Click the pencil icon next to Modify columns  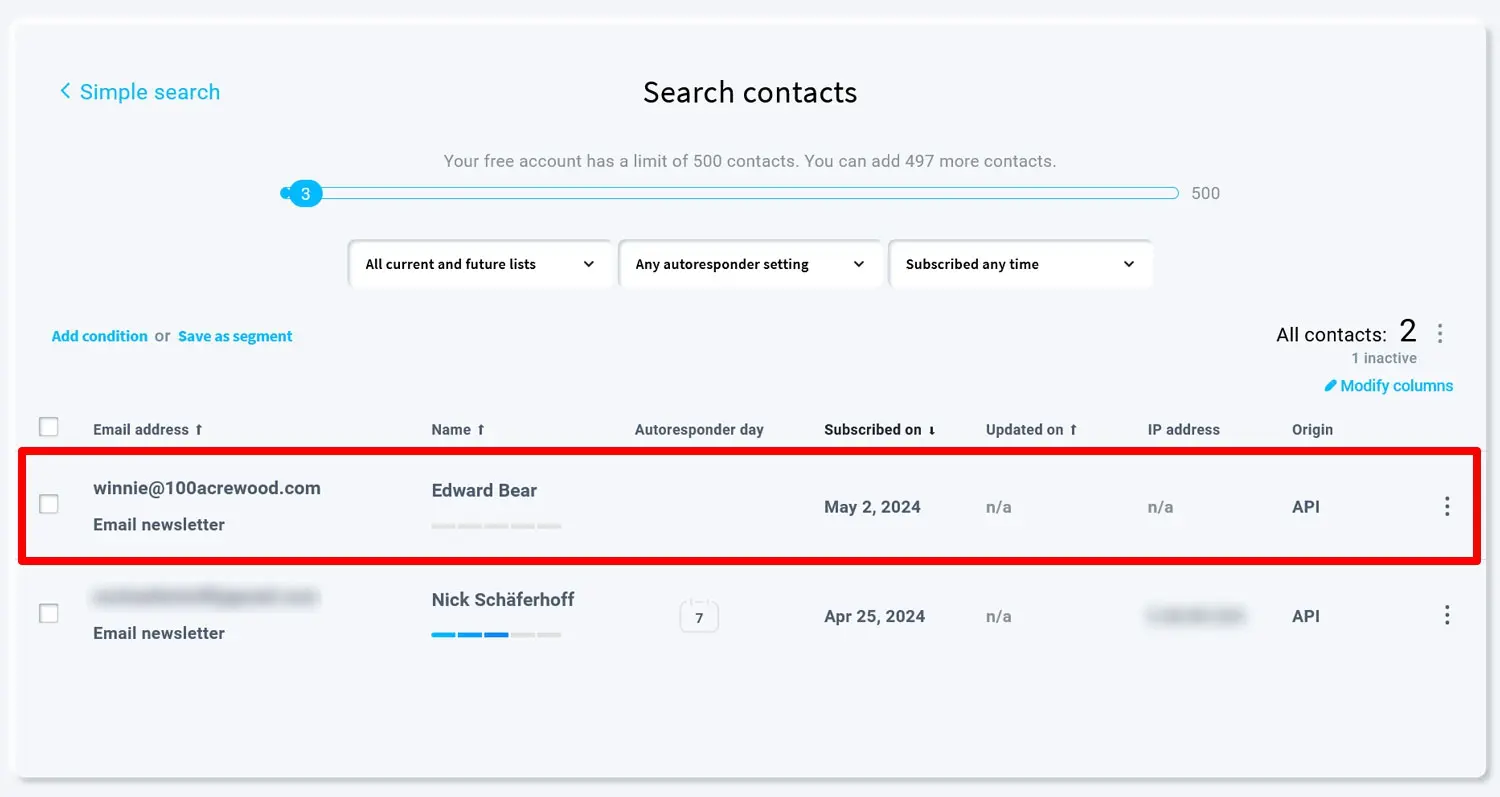(1330, 385)
